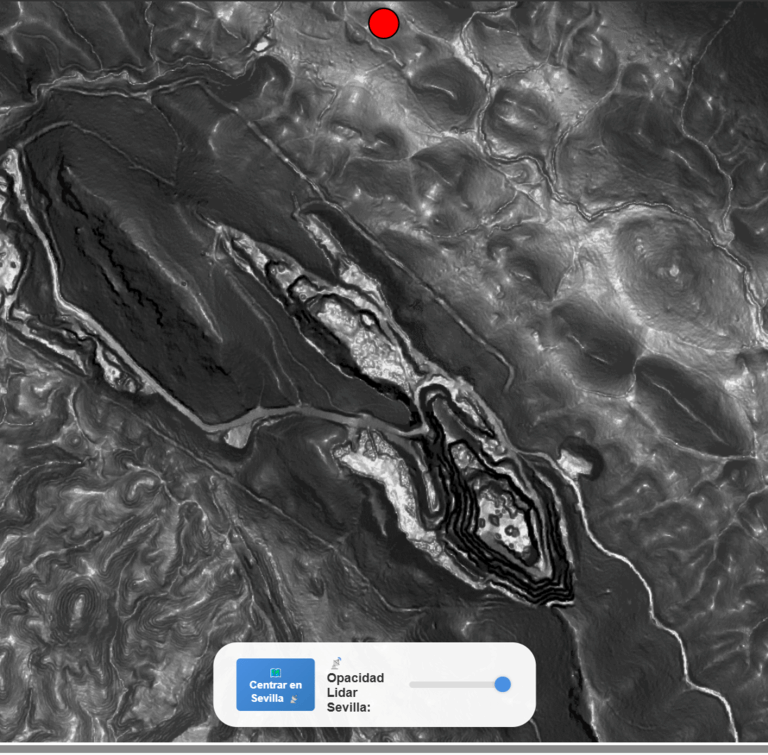
Task: Click the red circle marker on the map
Action: [x=384, y=23]
